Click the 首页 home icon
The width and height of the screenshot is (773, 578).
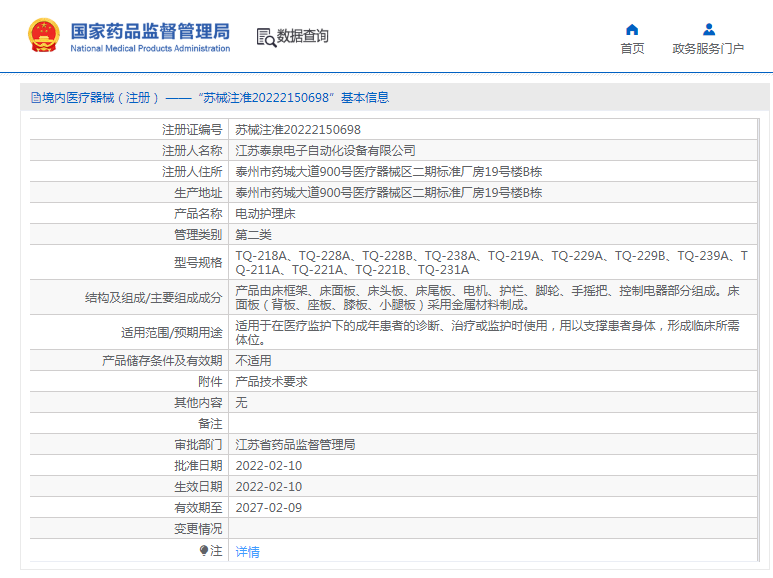point(632,30)
